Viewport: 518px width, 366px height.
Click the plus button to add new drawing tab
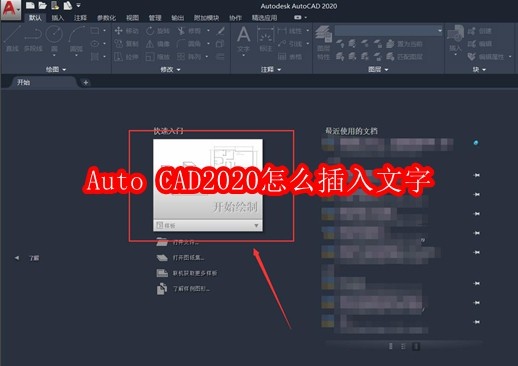[86, 82]
